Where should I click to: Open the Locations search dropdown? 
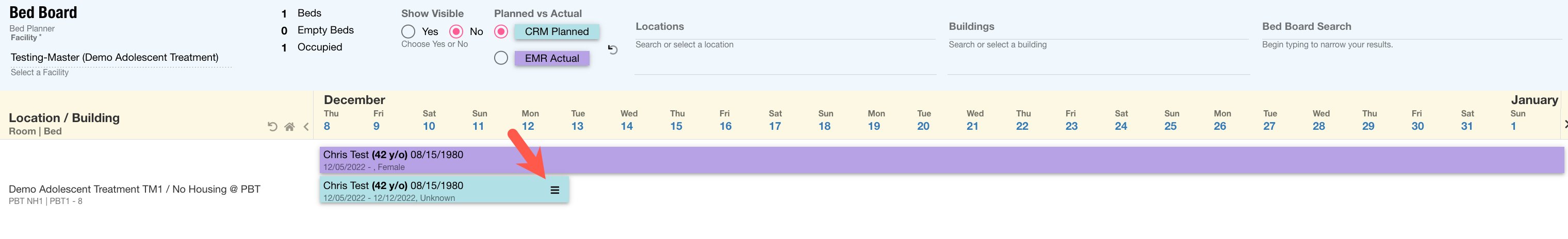pyautogui.click(x=784, y=45)
